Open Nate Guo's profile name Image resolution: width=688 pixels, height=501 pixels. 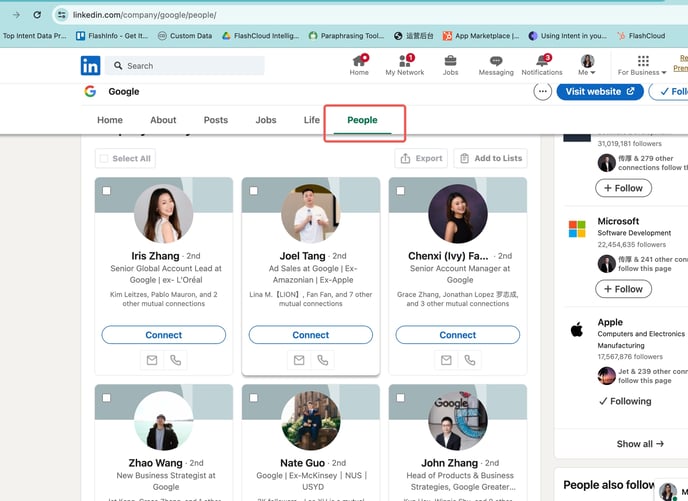302,463
